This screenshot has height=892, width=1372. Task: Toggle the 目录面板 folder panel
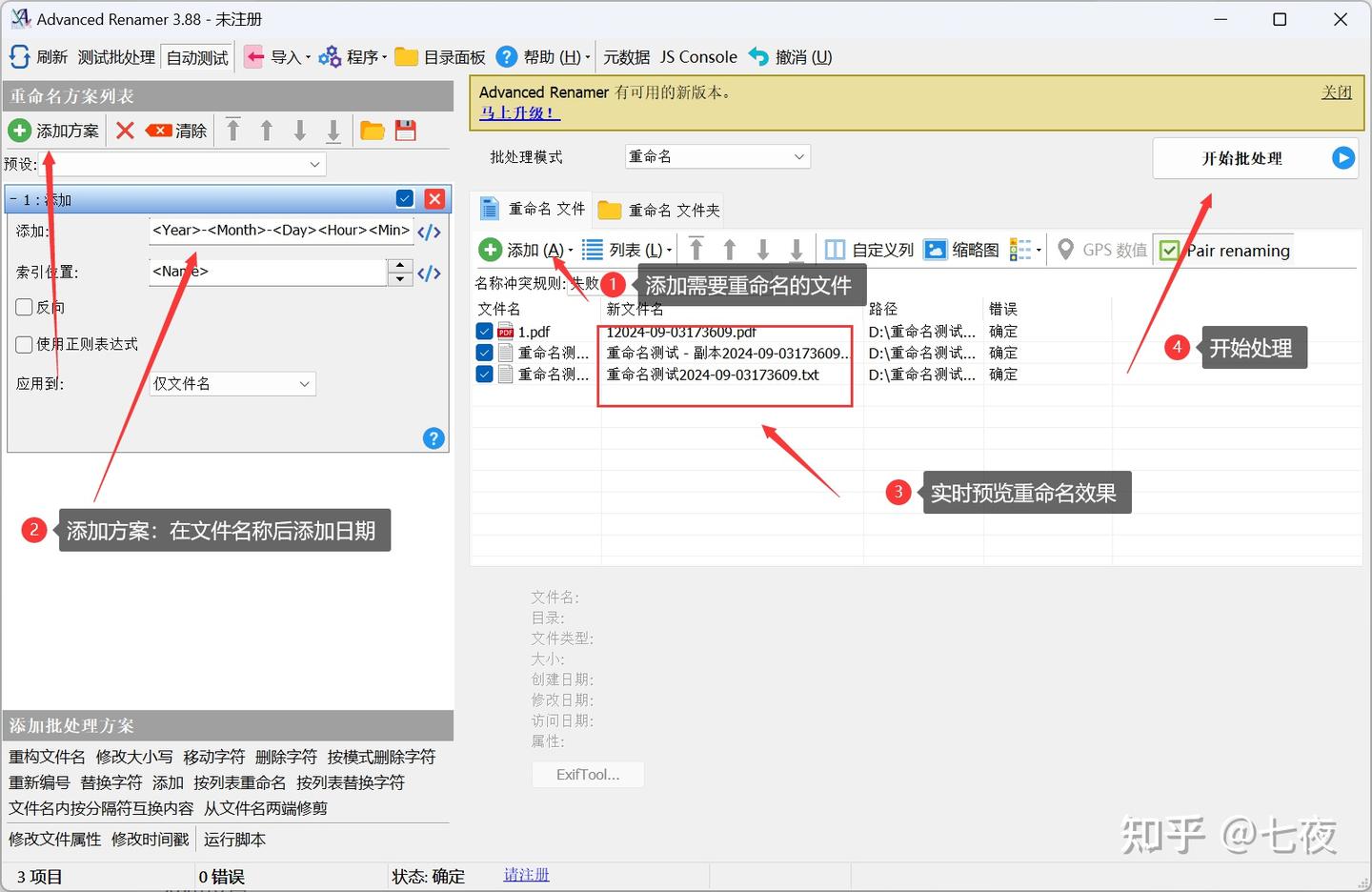440,57
